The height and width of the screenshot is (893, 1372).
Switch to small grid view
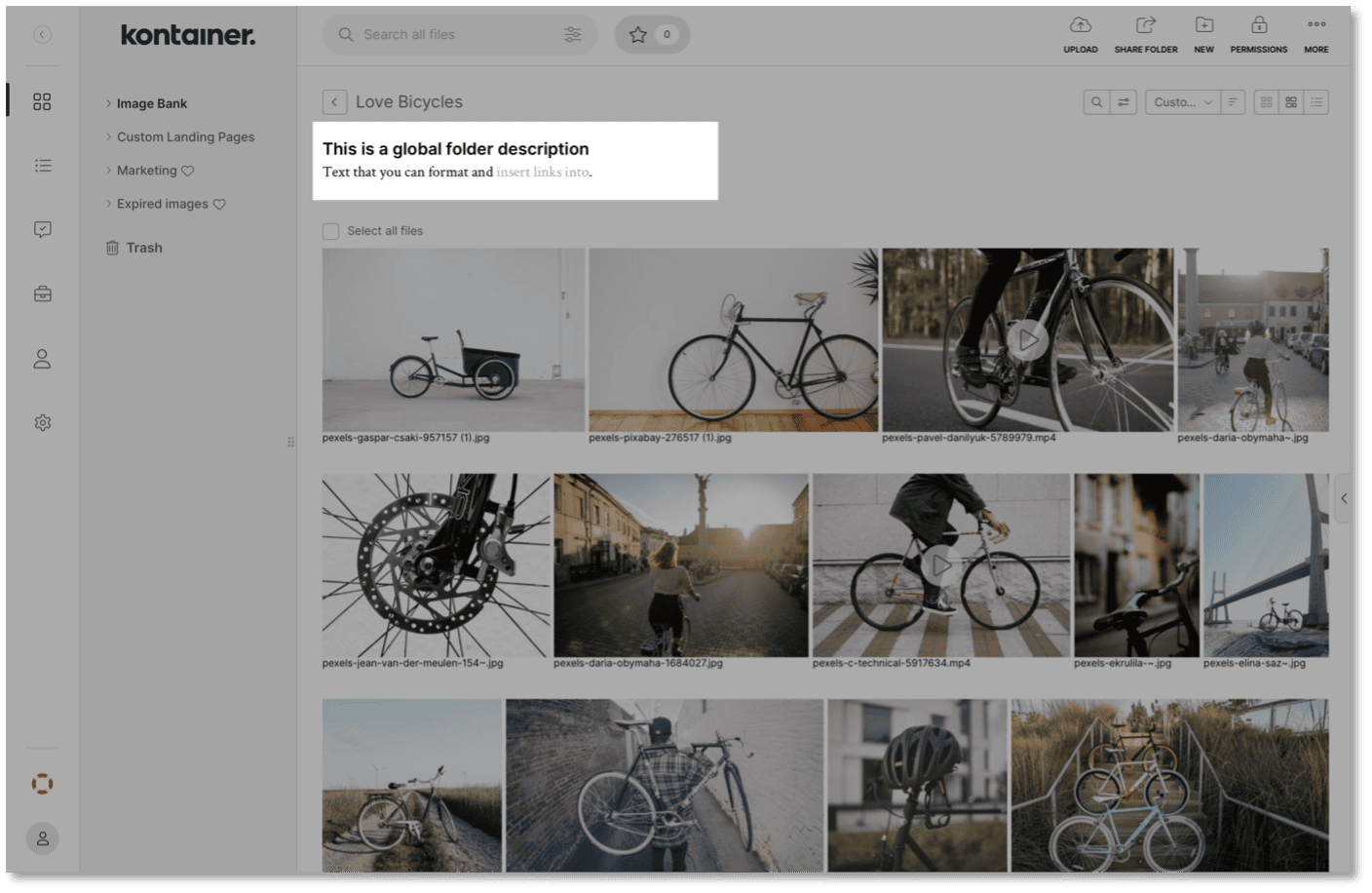[1266, 102]
